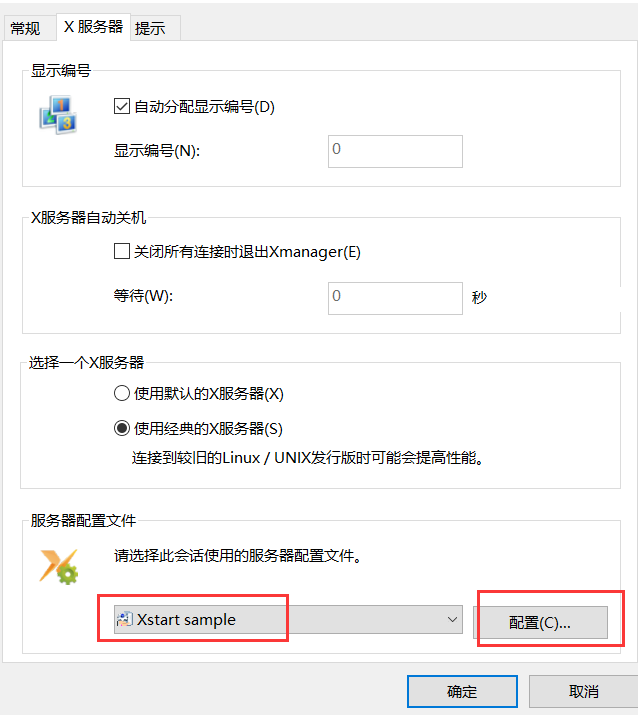
Task: Click the Xmanager gear configuration icon
Action: 59,567
